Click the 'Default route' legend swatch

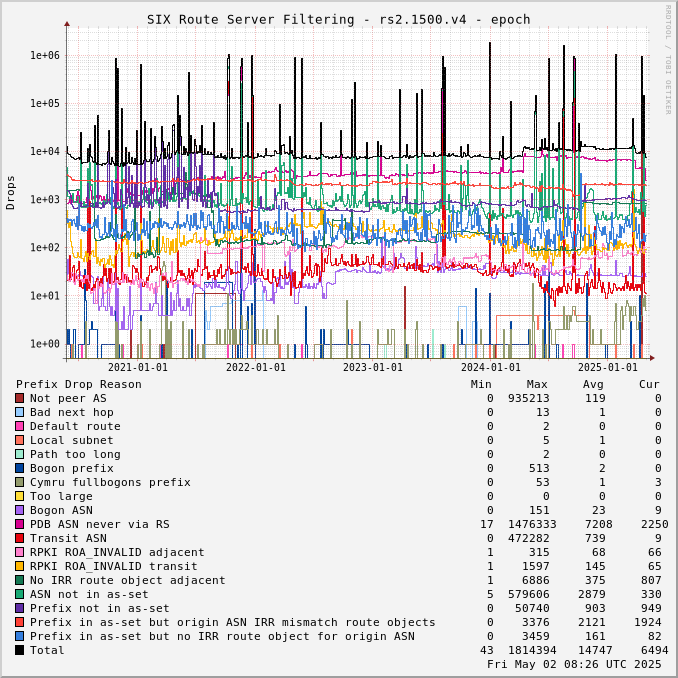pyautogui.click(x=19, y=426)
